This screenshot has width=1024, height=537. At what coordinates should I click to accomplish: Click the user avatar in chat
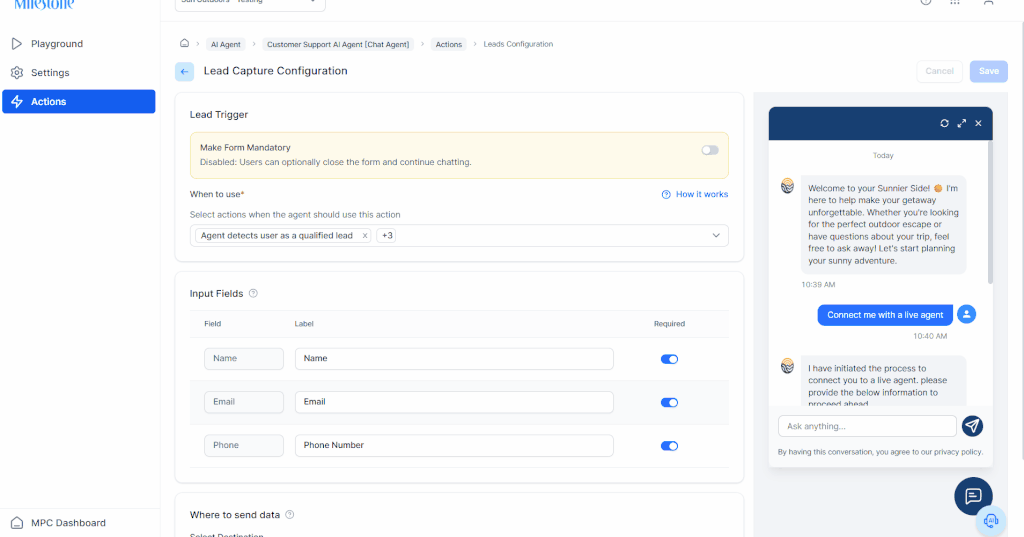[x=967, y=314]
